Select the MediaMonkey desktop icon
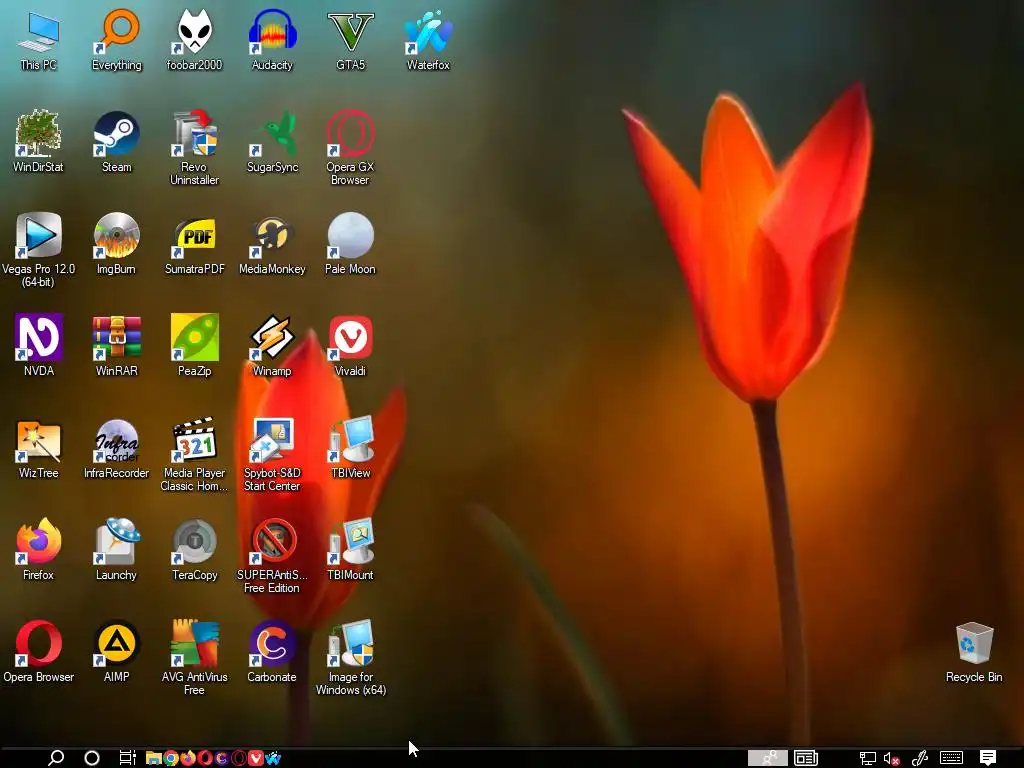Viewport: 1024px width, 768px height. 272,244
